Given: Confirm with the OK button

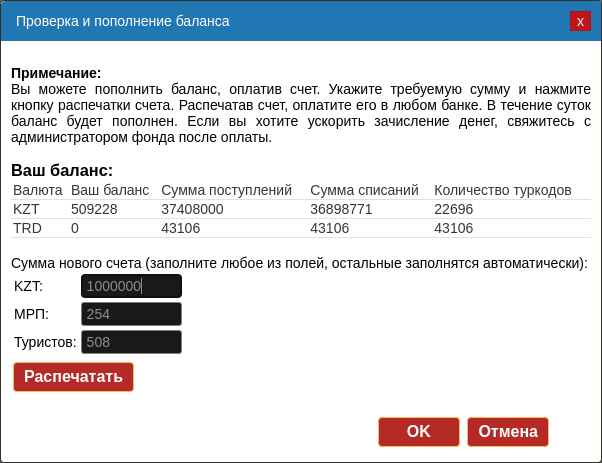Looking at the screenshot, I should [x=418, y=432].
